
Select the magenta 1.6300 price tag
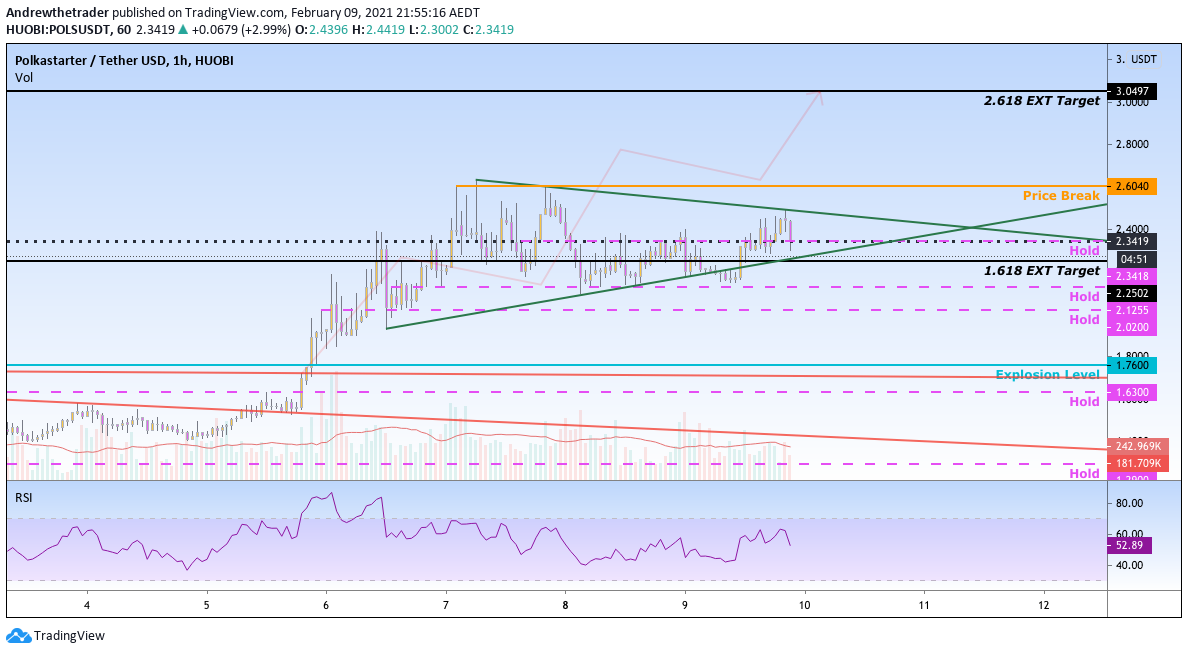pyautogui.click(x=1132, y=393)
